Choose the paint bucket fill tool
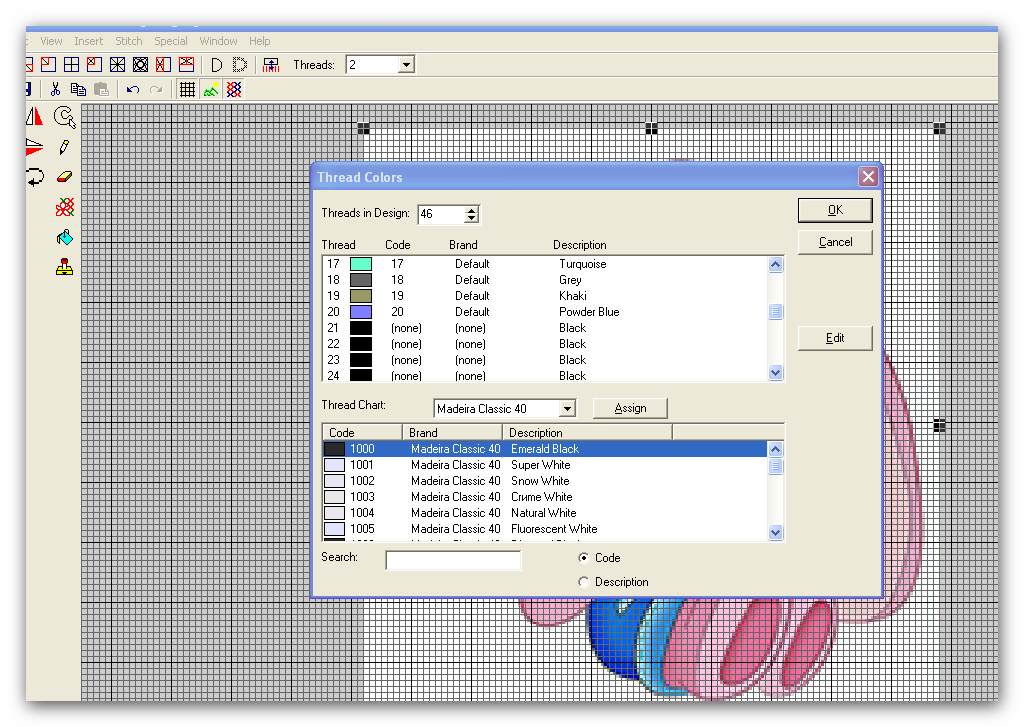This screenshot has width=1024, height=727. (x=65, y=238)
